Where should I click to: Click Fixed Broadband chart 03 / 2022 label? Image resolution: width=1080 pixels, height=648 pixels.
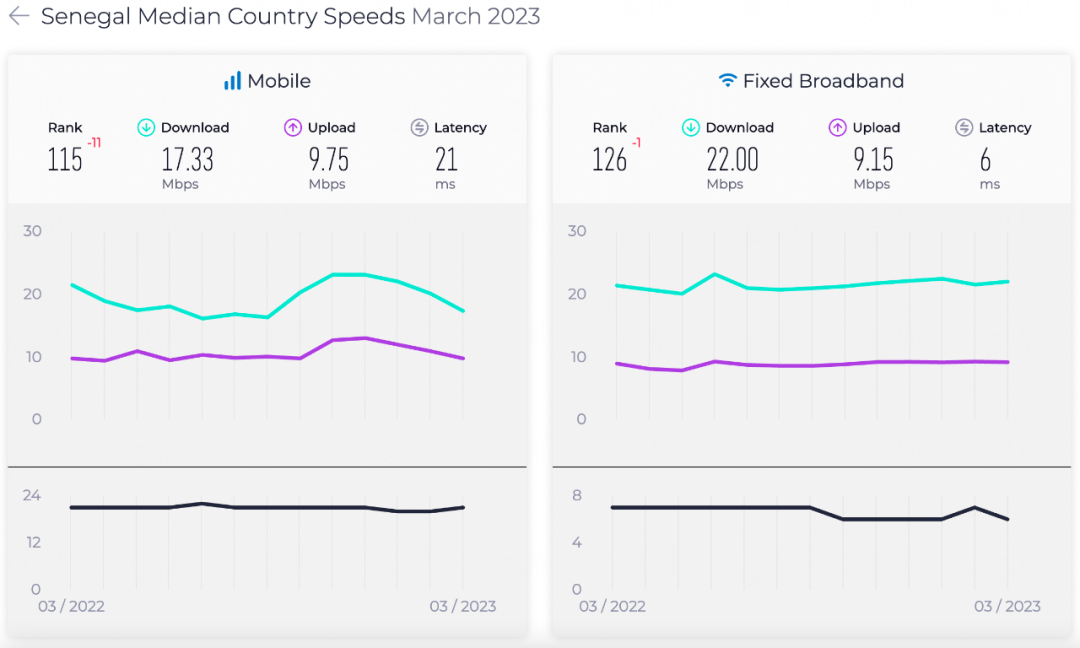(614, 606)
